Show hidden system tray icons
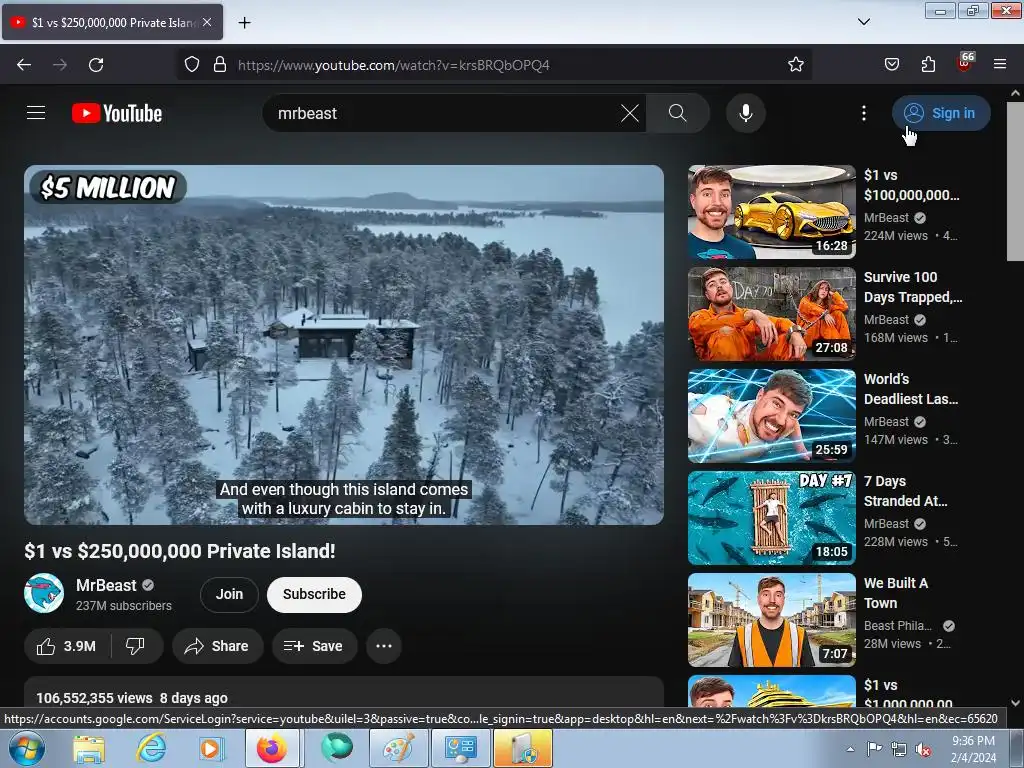Viewport: 1024px width, 768px height. pos(850,749)
